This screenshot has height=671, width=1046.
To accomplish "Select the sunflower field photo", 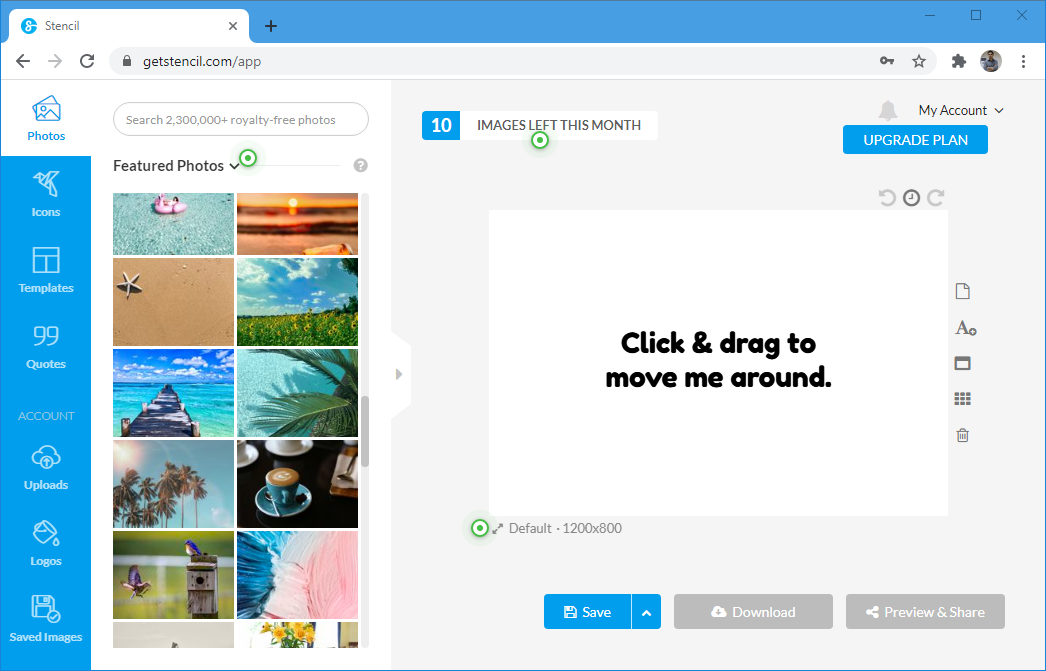I will [x=298, y=302].
